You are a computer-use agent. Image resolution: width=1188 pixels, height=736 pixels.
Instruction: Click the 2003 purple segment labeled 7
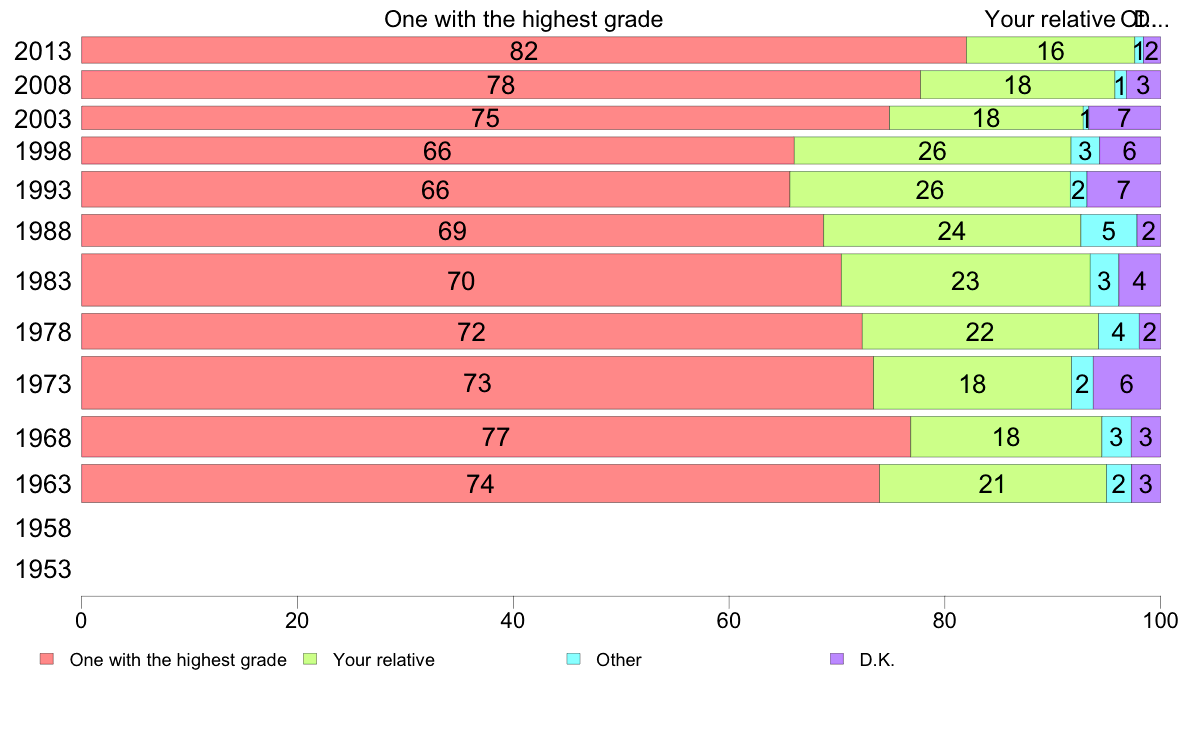(1124, 118)
